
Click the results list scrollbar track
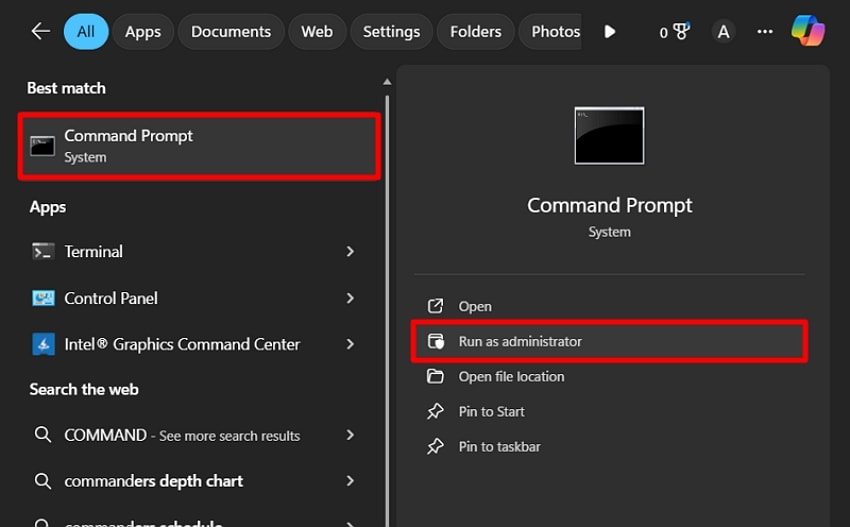387,309
